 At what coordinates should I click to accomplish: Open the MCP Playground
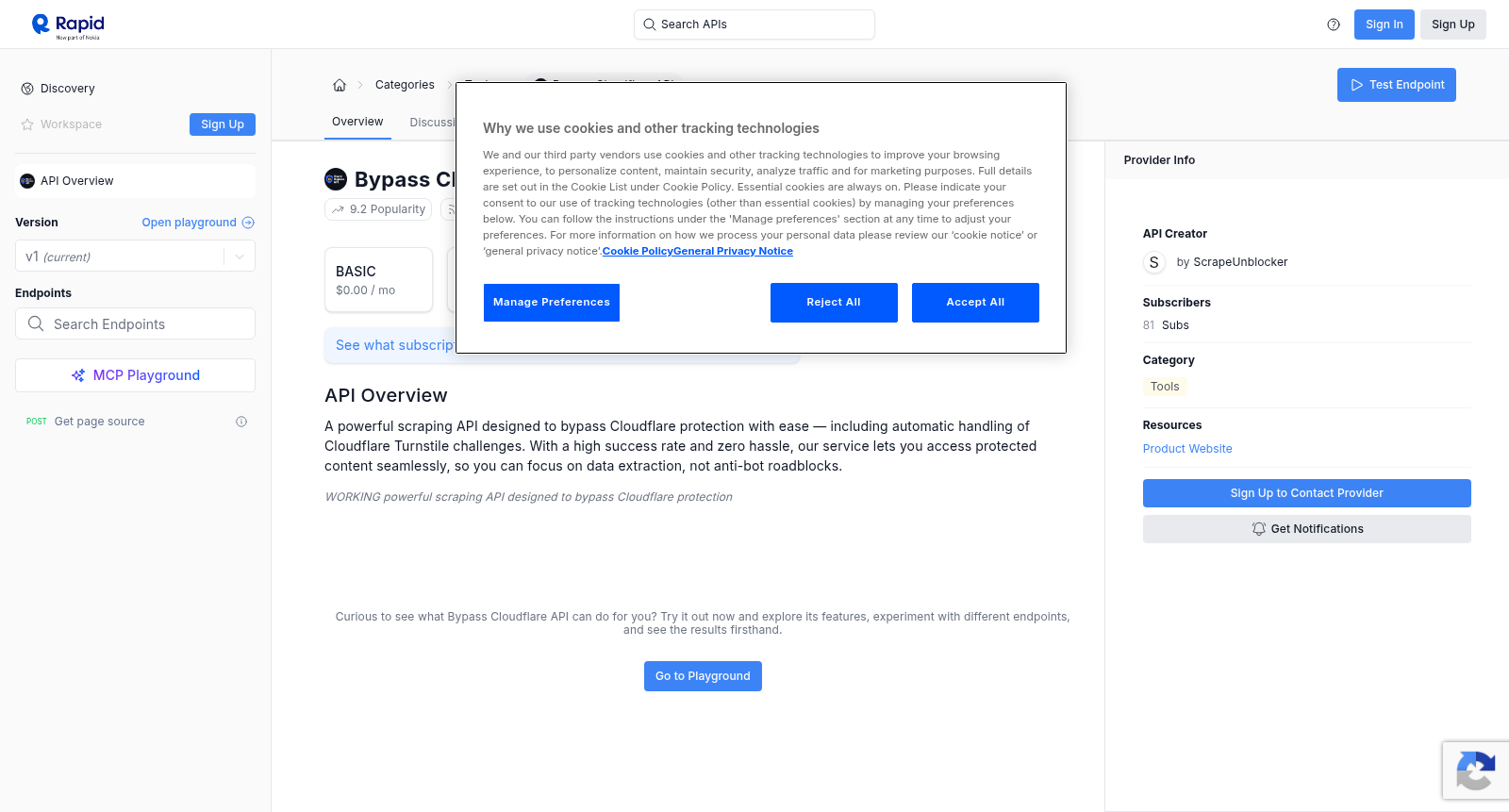click(x=135, y=375)
